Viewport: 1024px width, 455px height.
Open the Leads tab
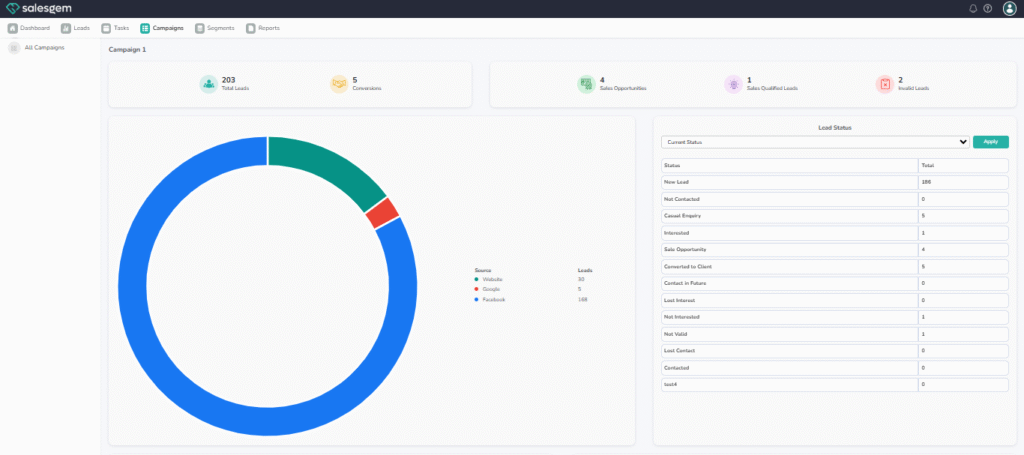coord(76,28)
